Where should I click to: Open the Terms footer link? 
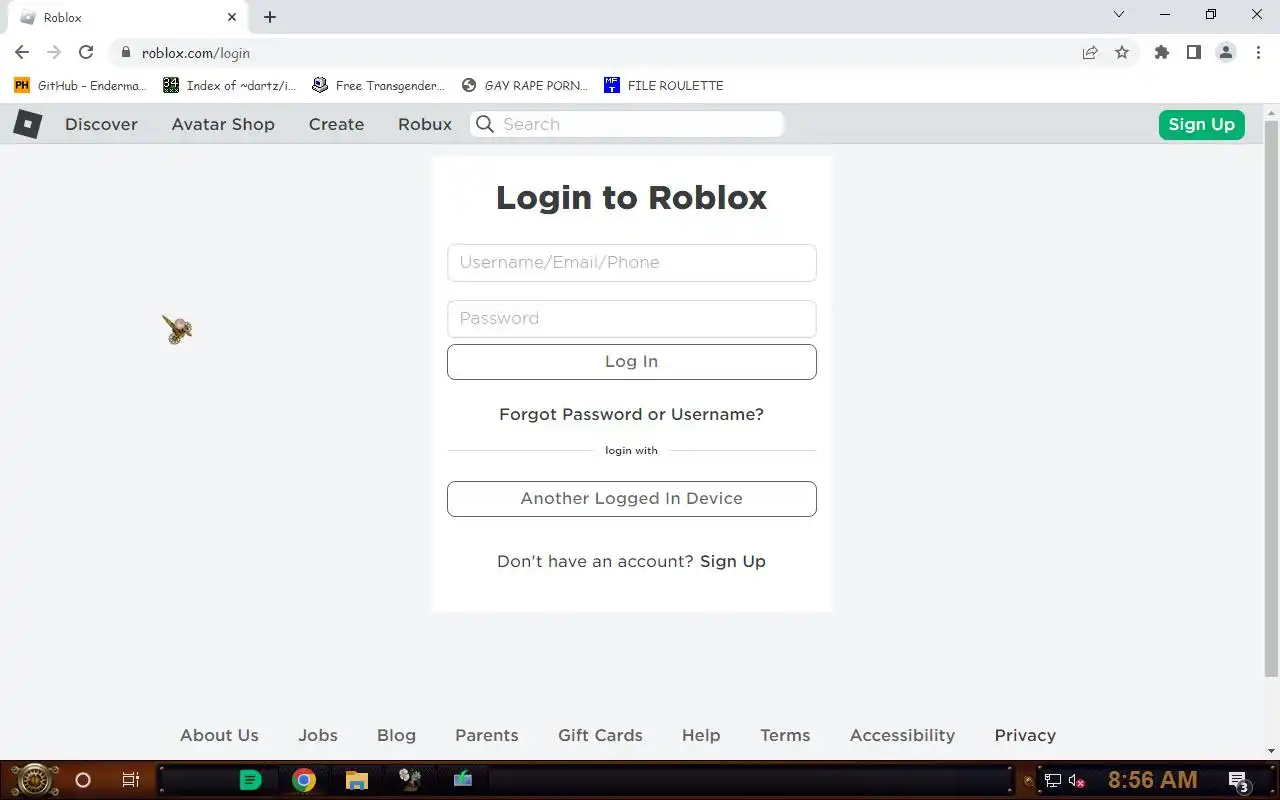pos(785,735)
